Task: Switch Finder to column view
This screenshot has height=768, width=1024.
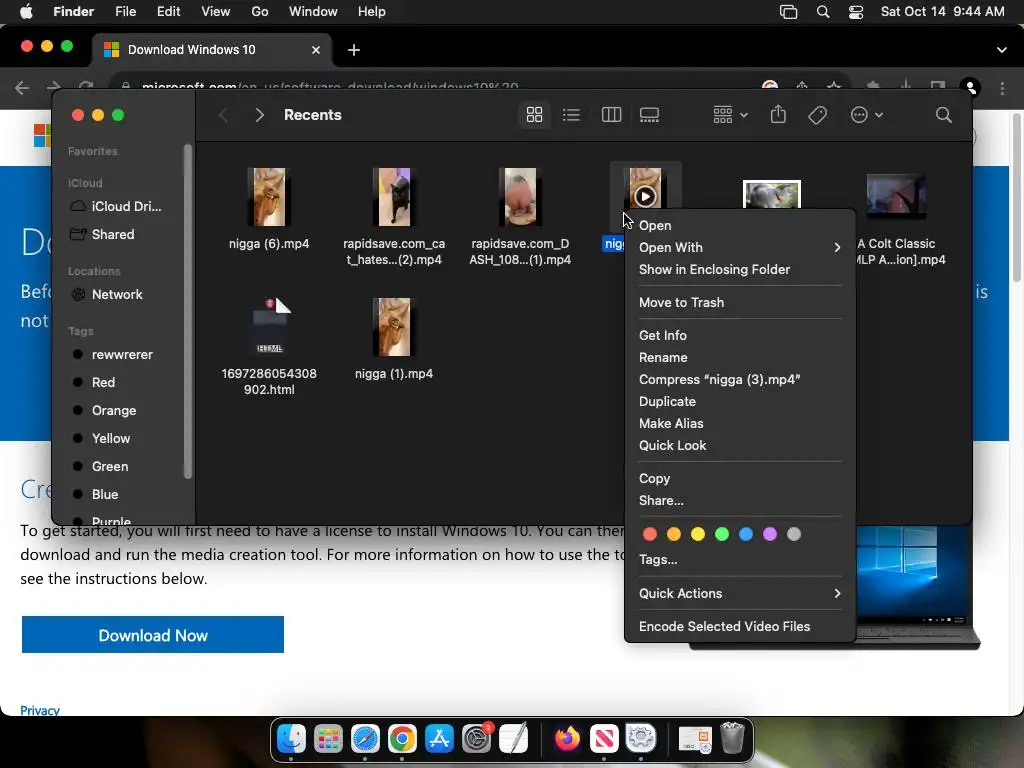Action: (x=611, y=115)
